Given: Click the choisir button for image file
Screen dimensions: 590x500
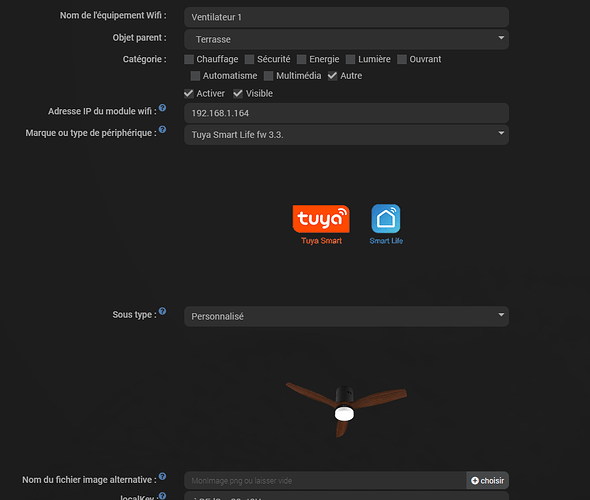Looking at the screenshot, I should (x=488, y=480).
